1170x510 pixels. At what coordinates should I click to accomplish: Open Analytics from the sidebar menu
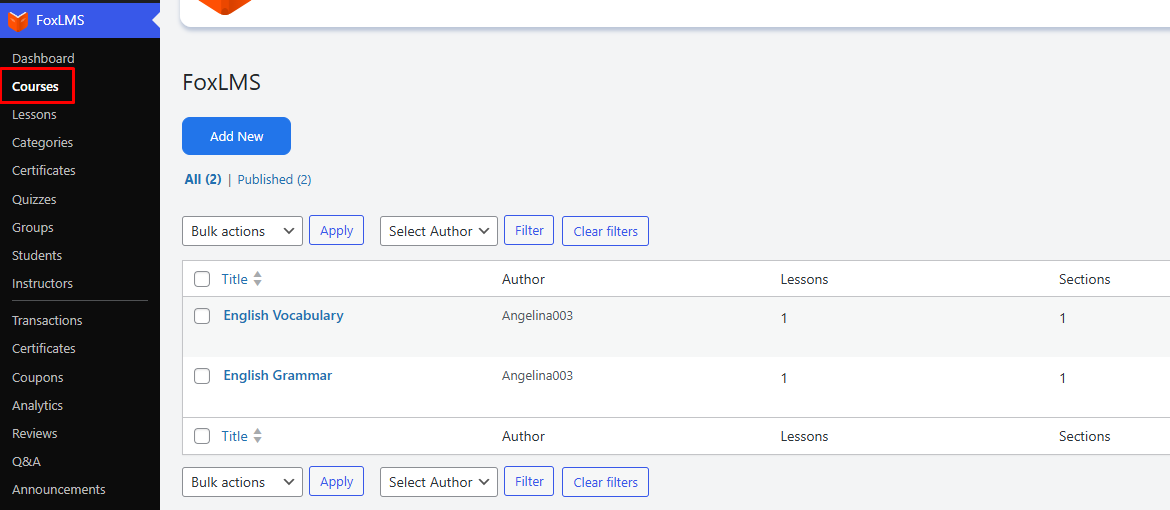coord(37,406)
